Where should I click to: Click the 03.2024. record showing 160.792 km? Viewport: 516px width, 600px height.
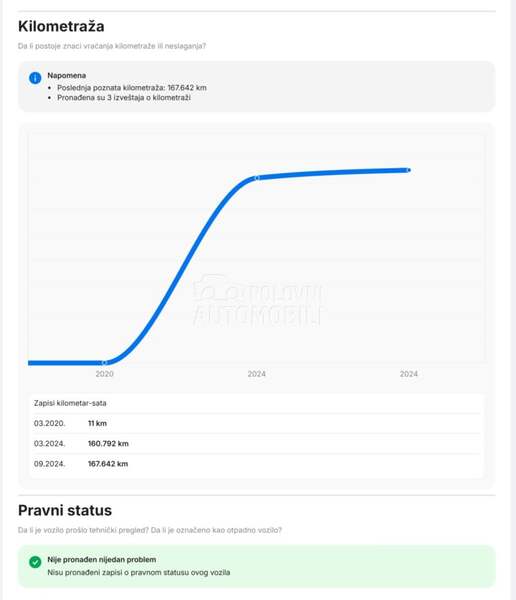tap(256, 443)
